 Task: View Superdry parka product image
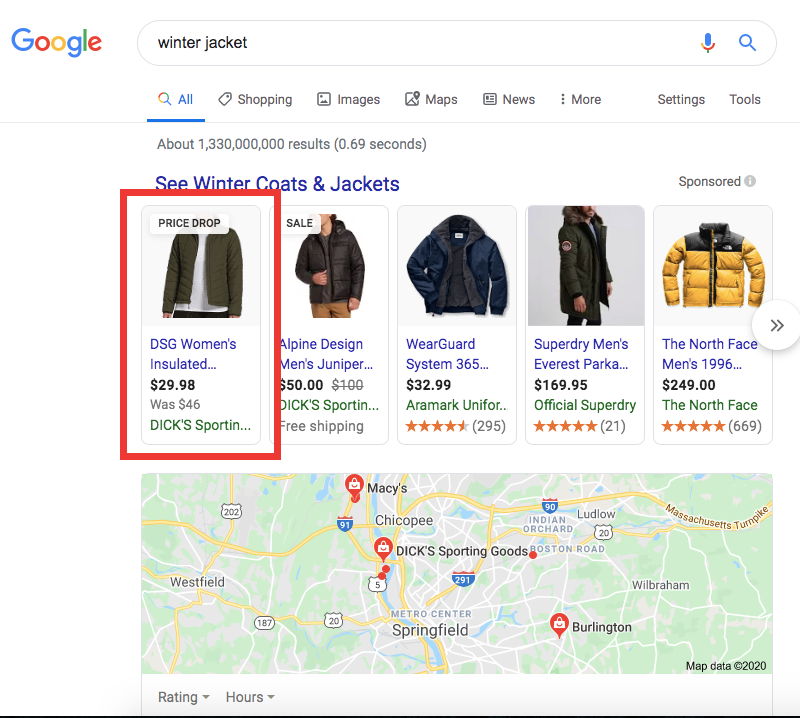pos(585,266)
